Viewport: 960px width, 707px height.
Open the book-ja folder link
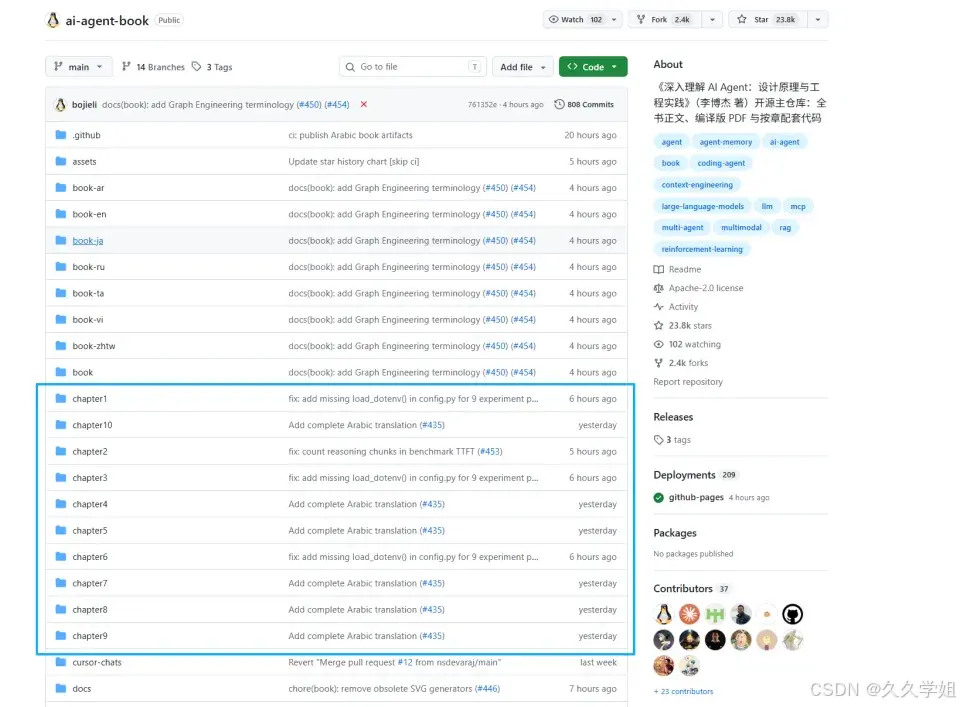[x=88, y=241]
